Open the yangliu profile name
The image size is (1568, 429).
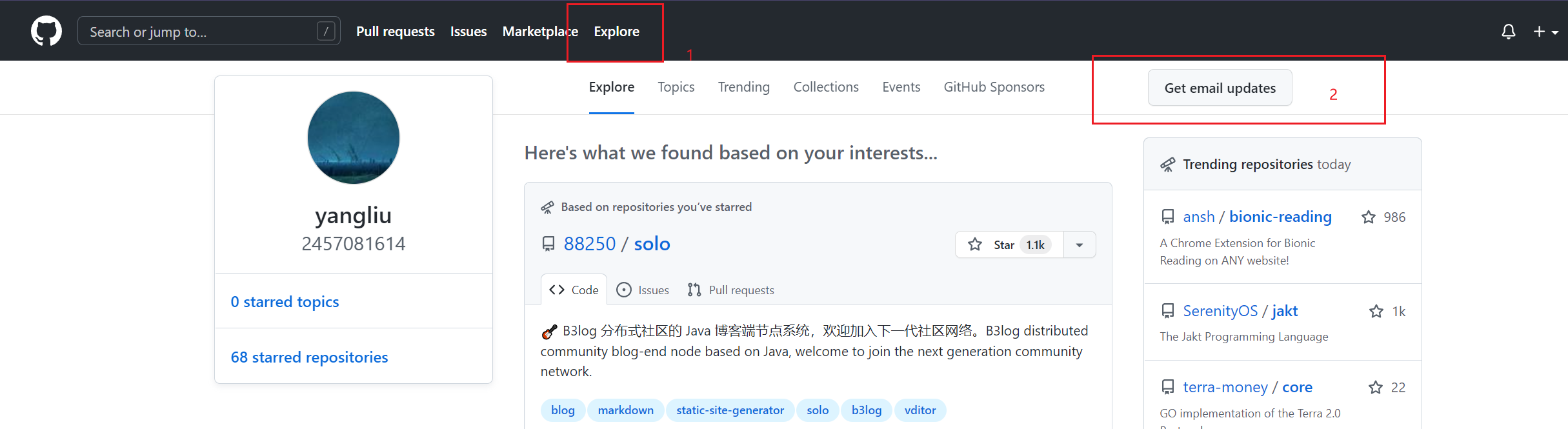pyautogui.click(x=354, y=215)
